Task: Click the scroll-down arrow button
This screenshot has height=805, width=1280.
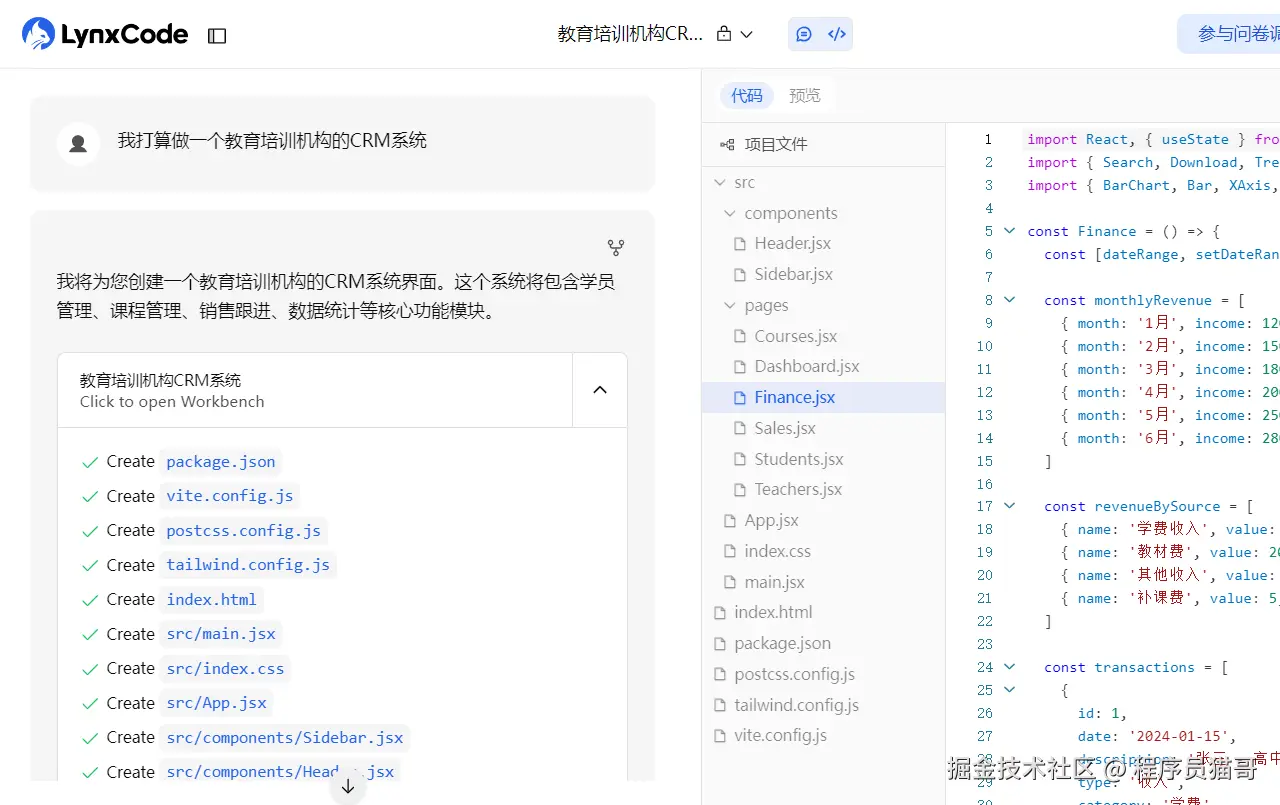Action: 348,787
